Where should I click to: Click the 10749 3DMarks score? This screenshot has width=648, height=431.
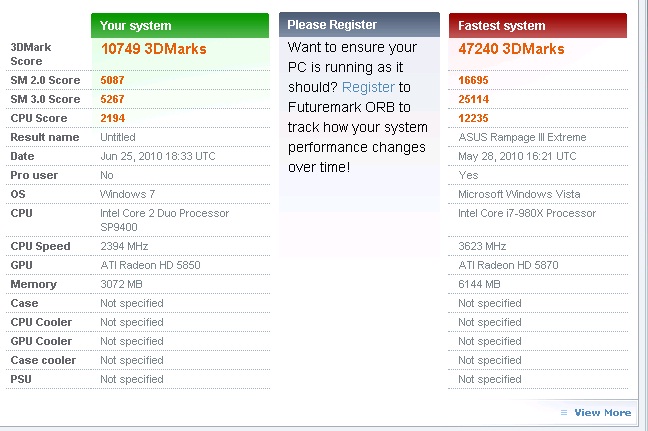[x=154, y=49]
